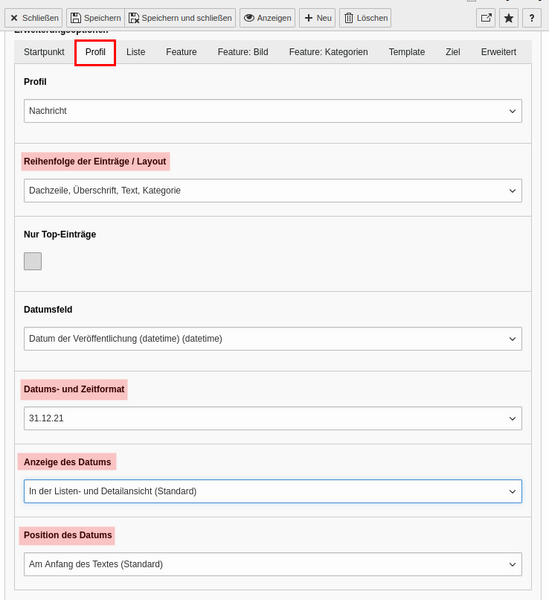Delete the record with Löschen trash icon
This screenshot has width=549, height=600.
[x=365, y=18]
